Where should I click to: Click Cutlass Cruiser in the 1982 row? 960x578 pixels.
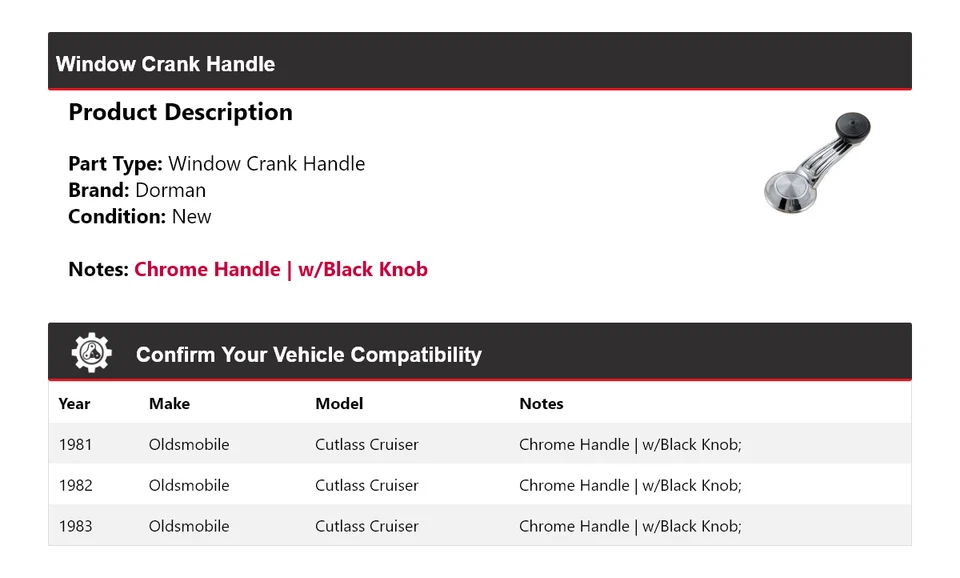coord(367,485)
